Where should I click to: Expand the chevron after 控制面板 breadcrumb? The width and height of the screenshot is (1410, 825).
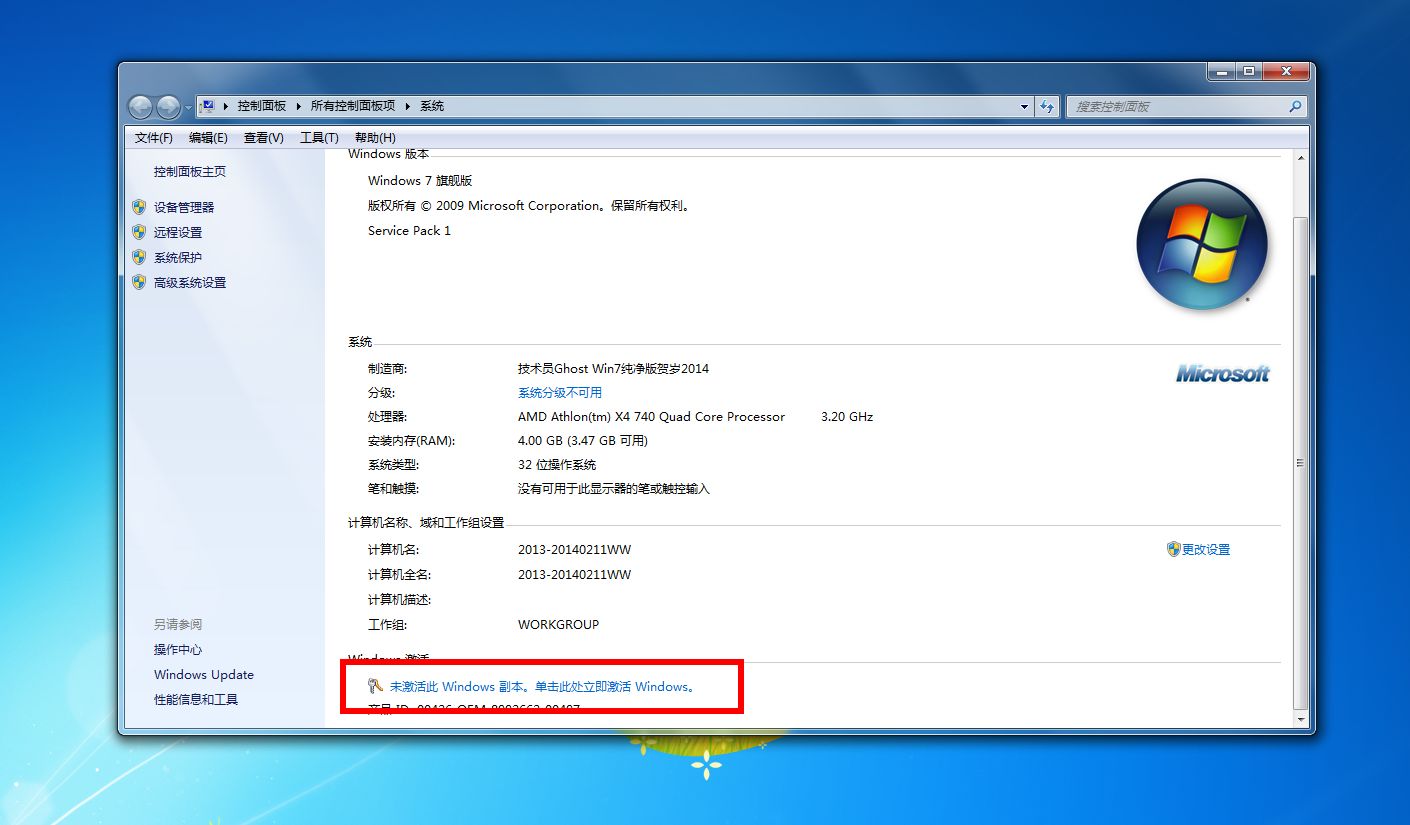pos(298,105)
